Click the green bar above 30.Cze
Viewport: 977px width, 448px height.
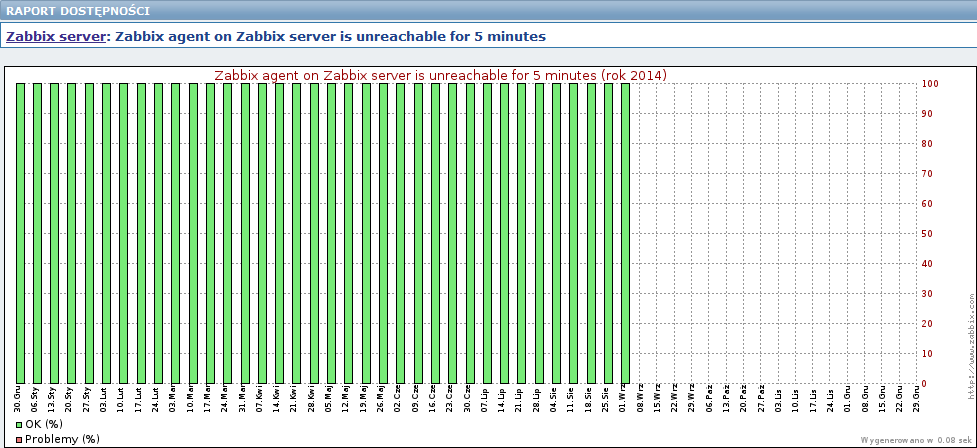click(x=470, y=233)
